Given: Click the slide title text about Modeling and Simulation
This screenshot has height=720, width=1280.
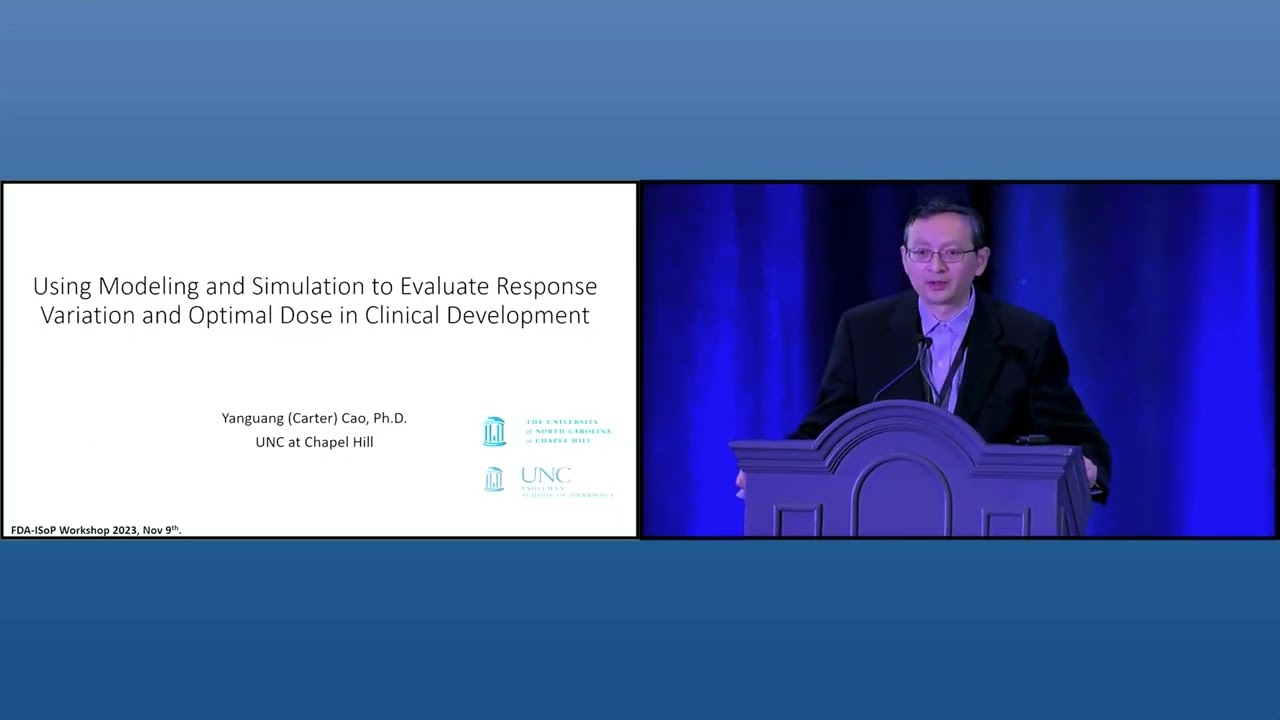Looking at the screenshot, I should coord(315,300).
